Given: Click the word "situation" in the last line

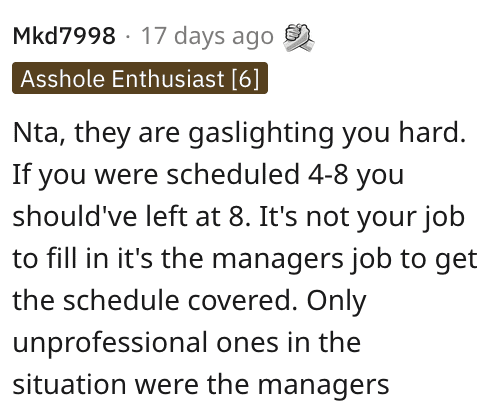Looking at the screenshot, I should pyautogui.click(x=69, y=384).
